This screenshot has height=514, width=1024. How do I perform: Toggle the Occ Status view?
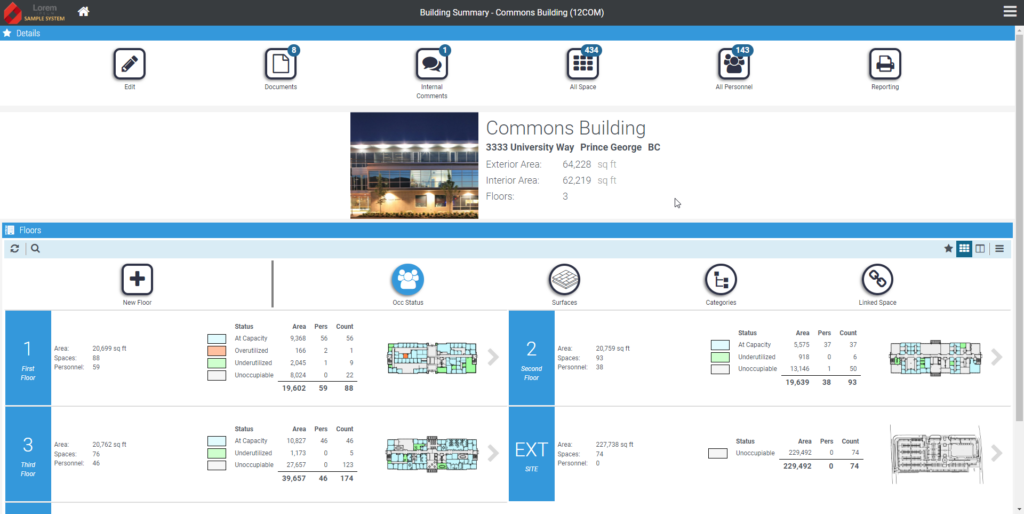coord(408,280)
